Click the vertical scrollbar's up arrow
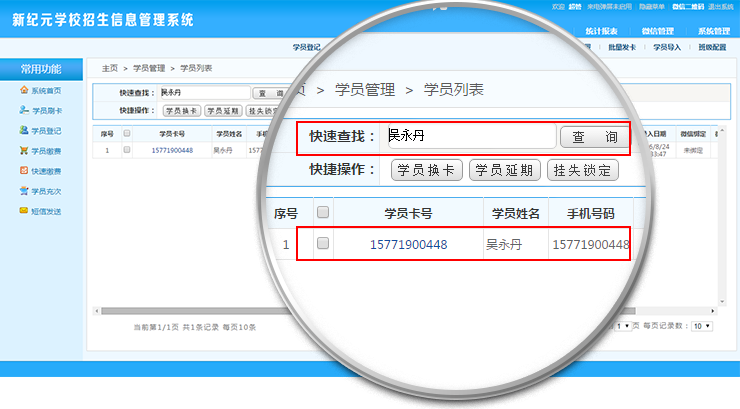Screen dimensions: 740x409 (x=722, y=130)
